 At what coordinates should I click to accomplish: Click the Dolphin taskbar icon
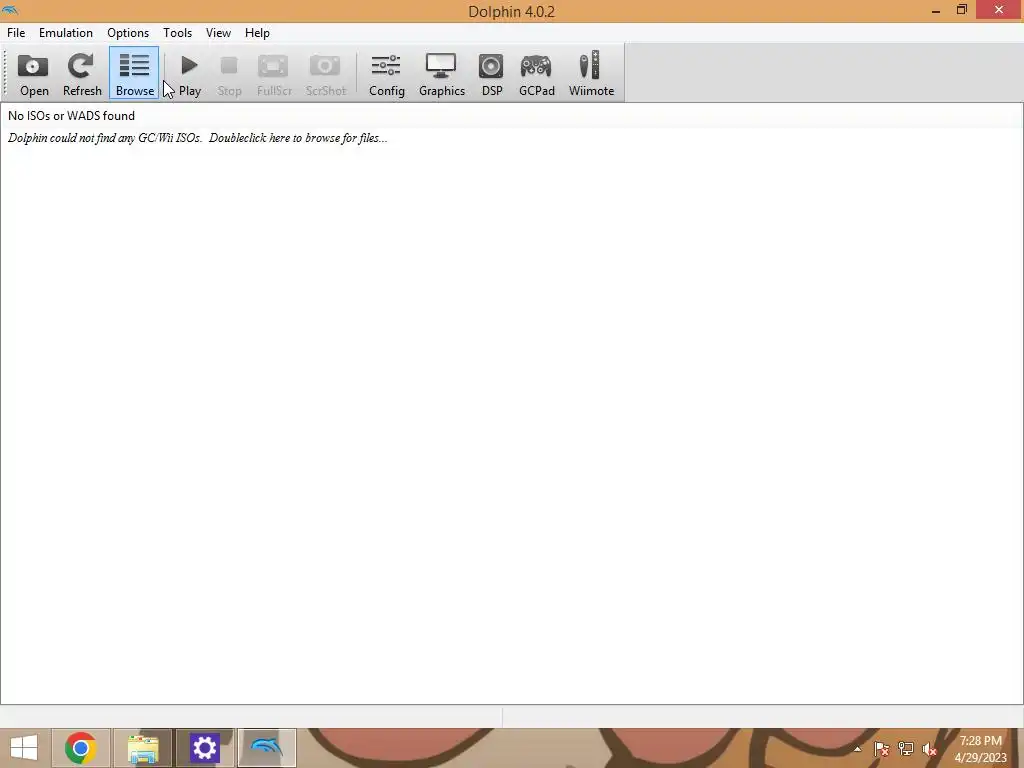click(x=266, y=748)
